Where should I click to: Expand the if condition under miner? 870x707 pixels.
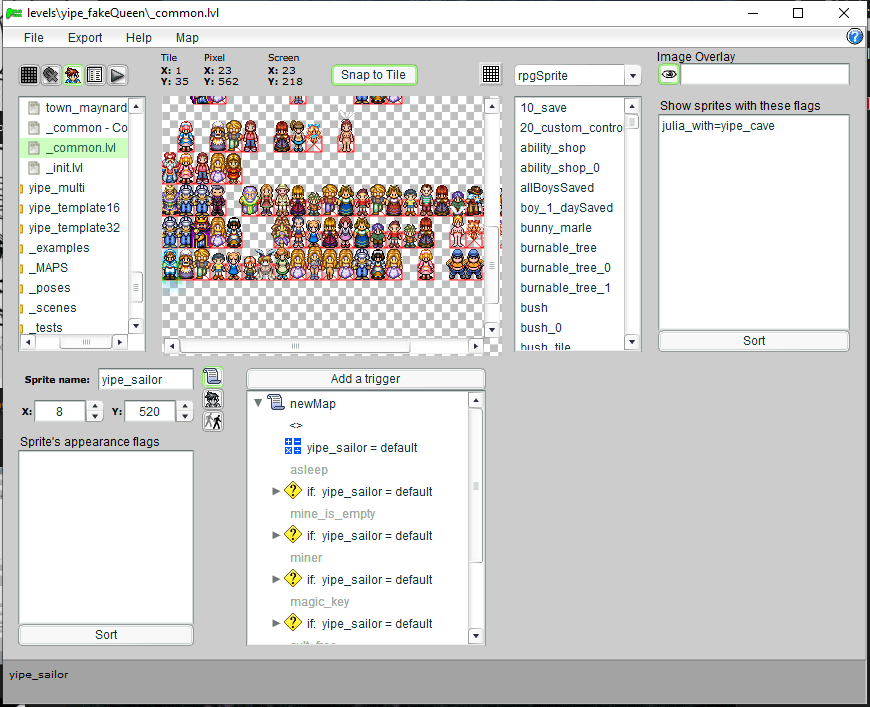pos(277,579)
